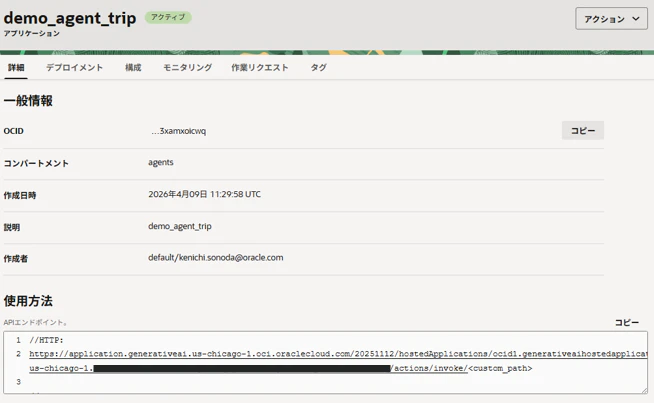
Task: Select the description value demo_agent_trip
Action: [x=180, y=226]
